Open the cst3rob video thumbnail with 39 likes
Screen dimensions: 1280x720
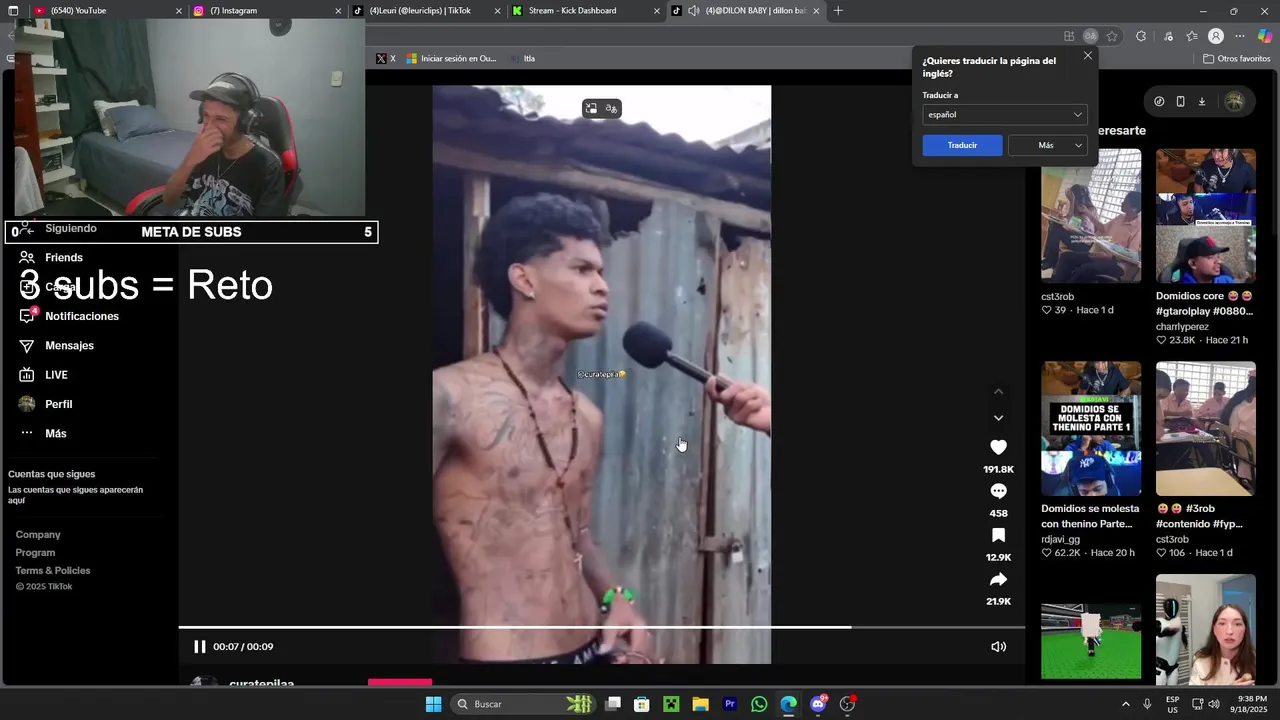click(x=1091, y=216)
